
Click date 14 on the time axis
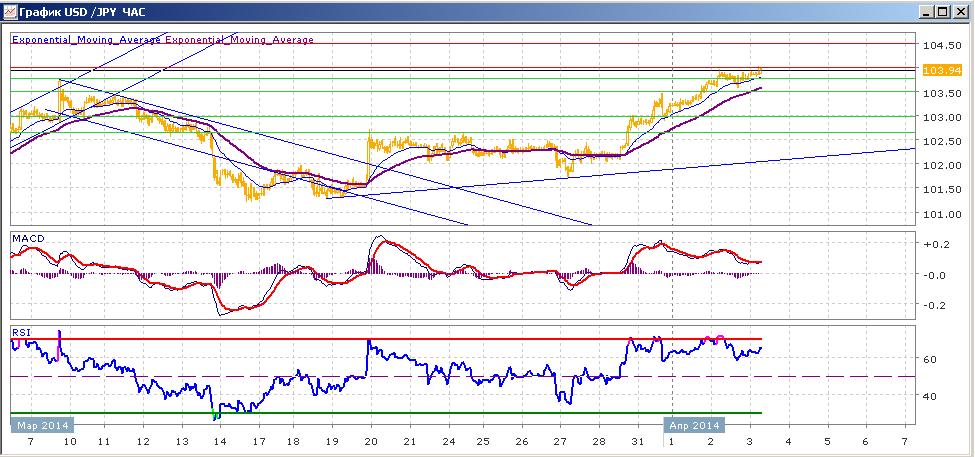pyautogui.click(x=219, y=441)
